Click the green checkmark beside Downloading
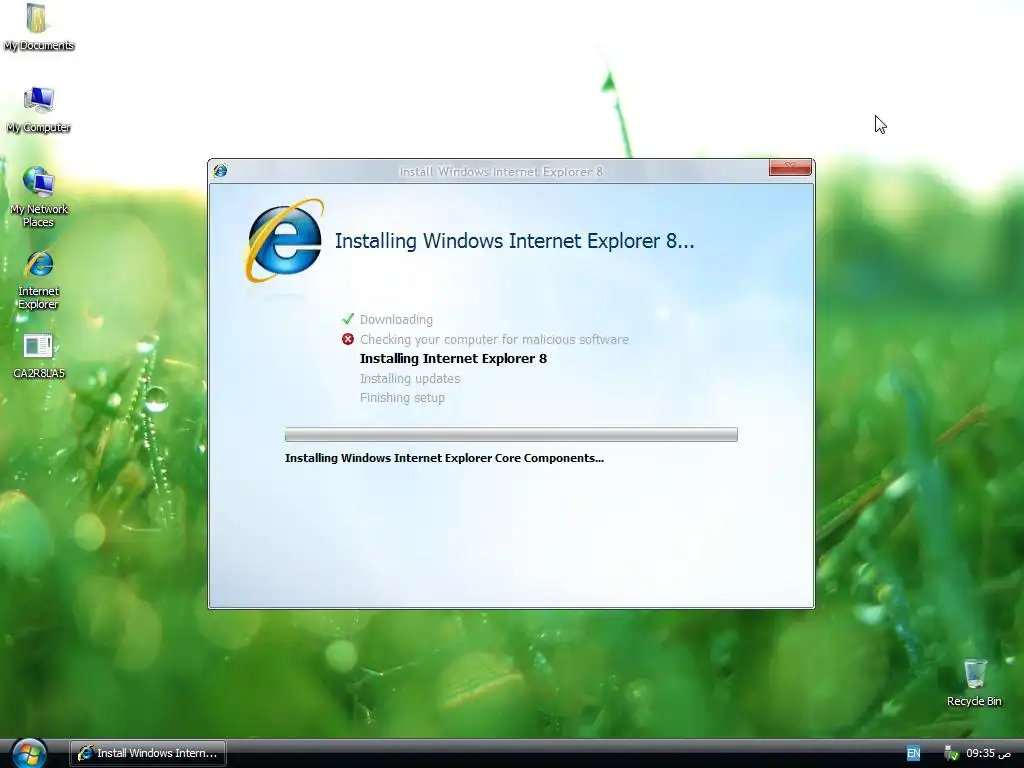The width and height of the screenshot is (1024, 768). tap(347, 319)
